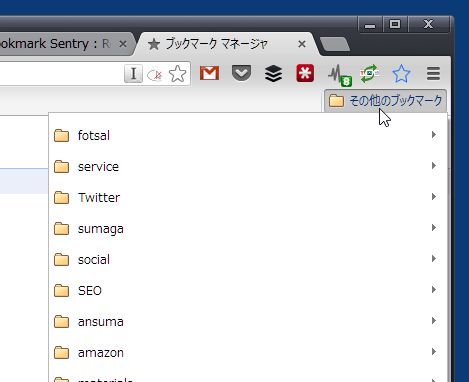Open a new tab
This screenshot has height=382, width=469.
point(335,44)
